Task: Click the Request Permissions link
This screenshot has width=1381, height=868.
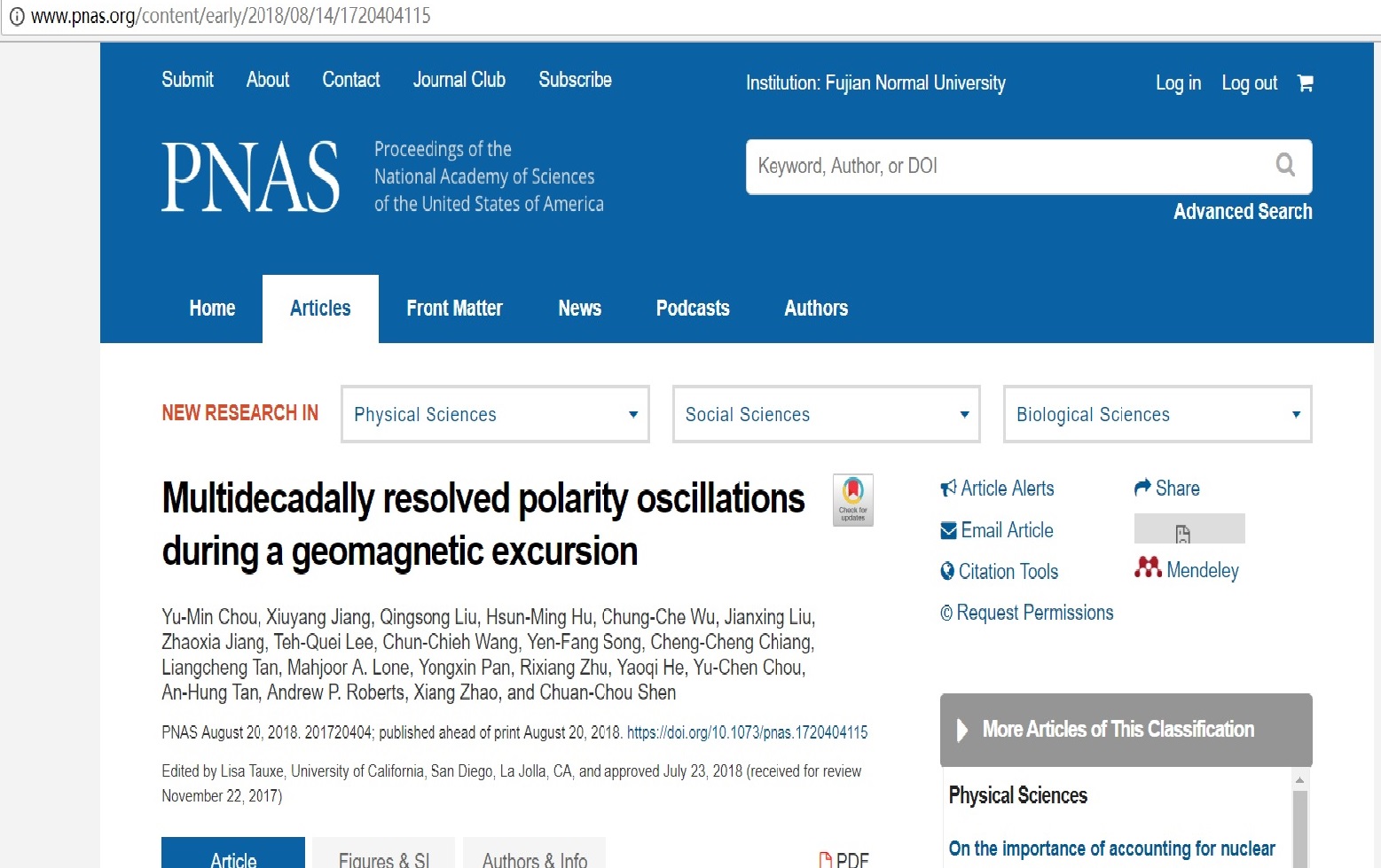Action: pyautogui.click(x=1026, y=613)
